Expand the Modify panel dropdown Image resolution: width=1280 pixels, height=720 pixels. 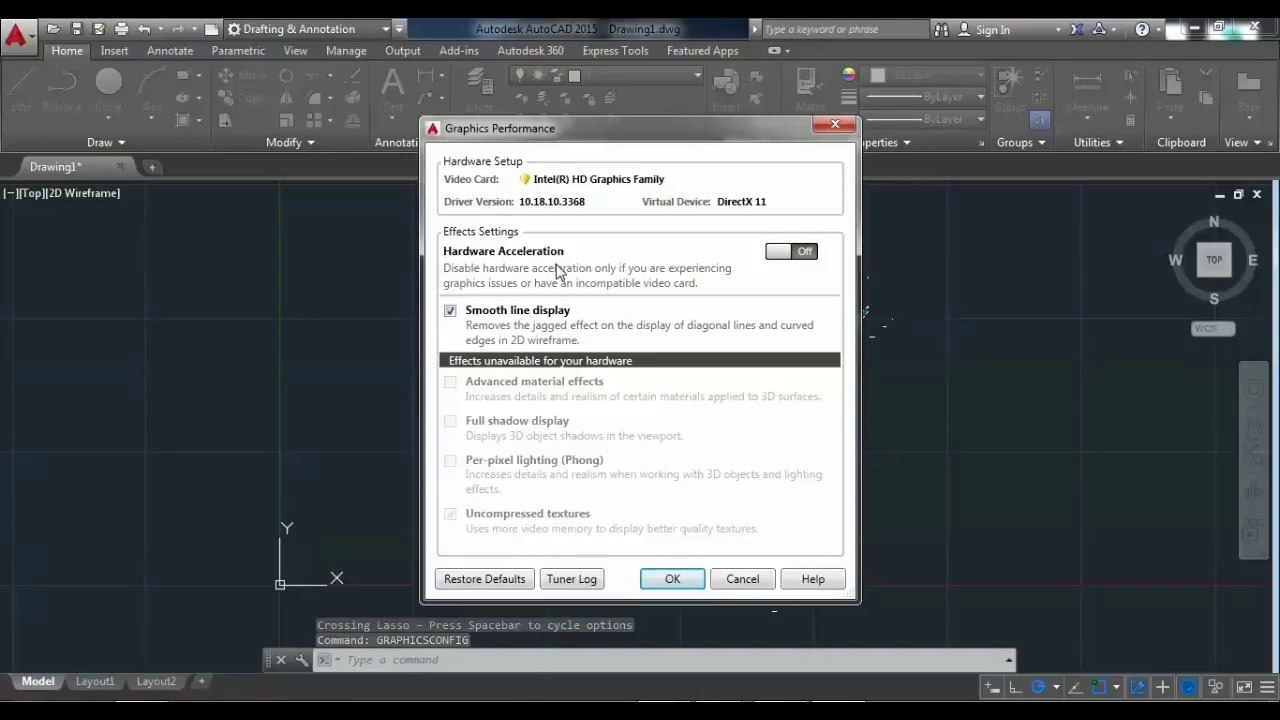(290, 142)
